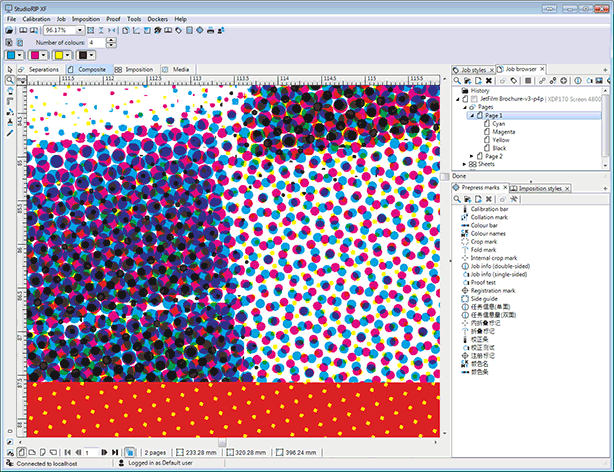Select the Magenta separation in tree
This screenshot has height=472, width=614.
pos(504,132)
